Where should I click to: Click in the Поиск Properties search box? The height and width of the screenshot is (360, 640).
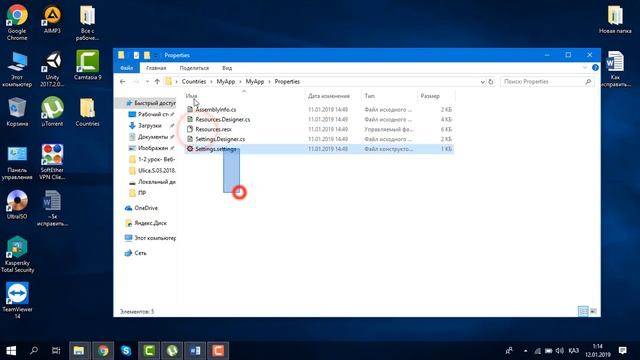(x=546, y=82)
